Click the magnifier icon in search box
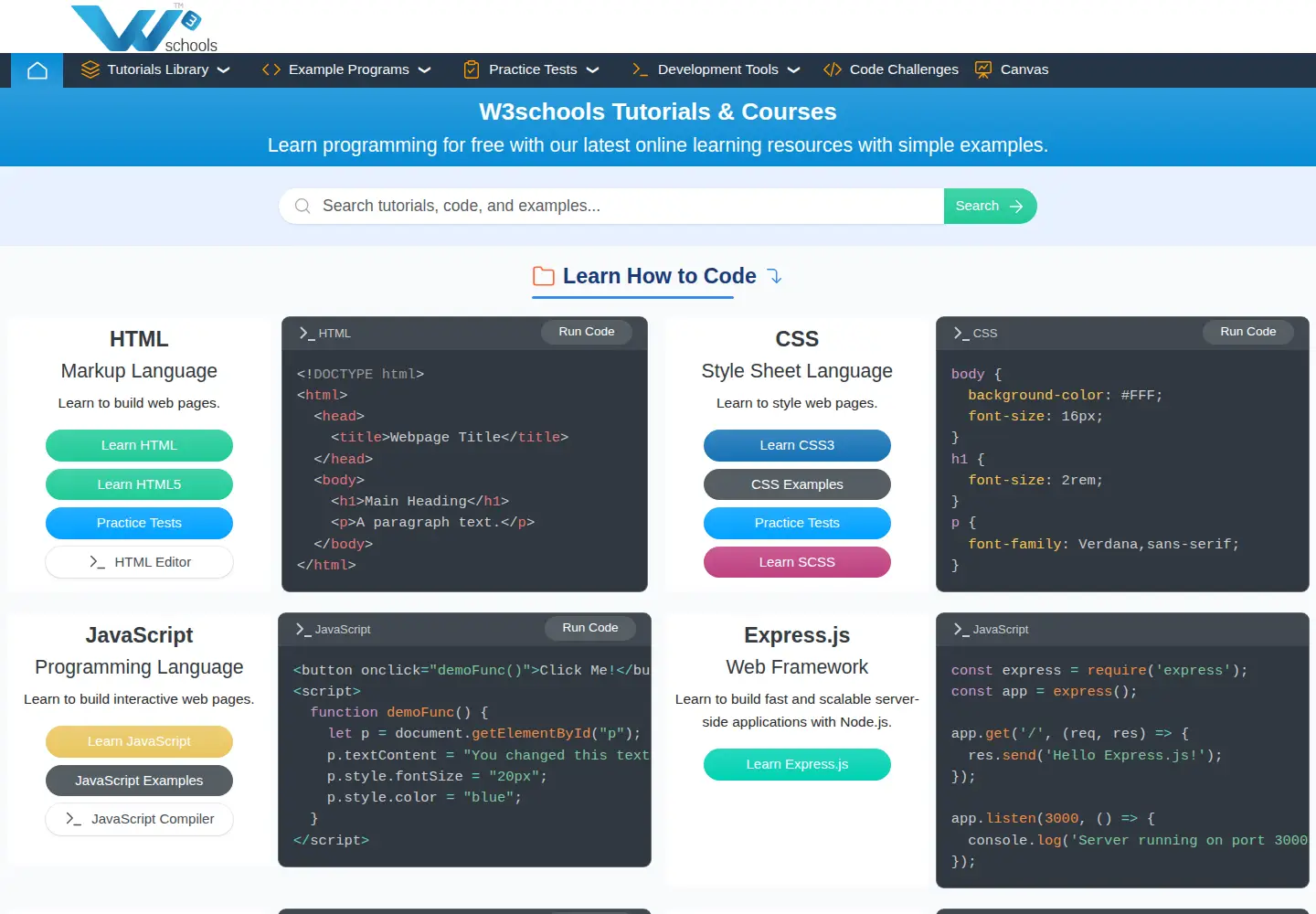This screenshot has width=1316, height=914. pyautogui.click(x=302, y=207)
